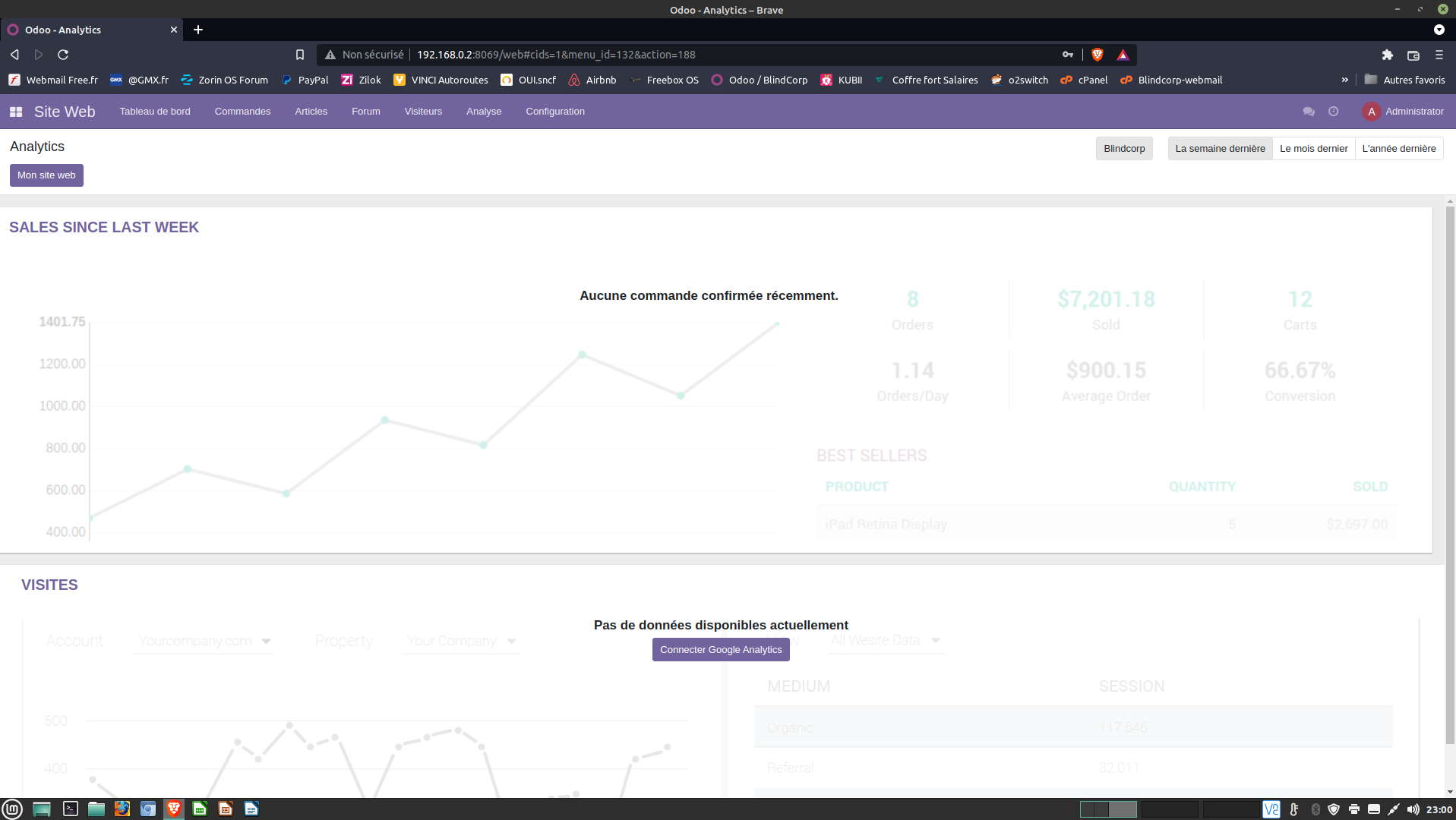Viewport: 1456px width, 820px height.
Task: Expand the Administrator user menu
Action: [1404, 112]
